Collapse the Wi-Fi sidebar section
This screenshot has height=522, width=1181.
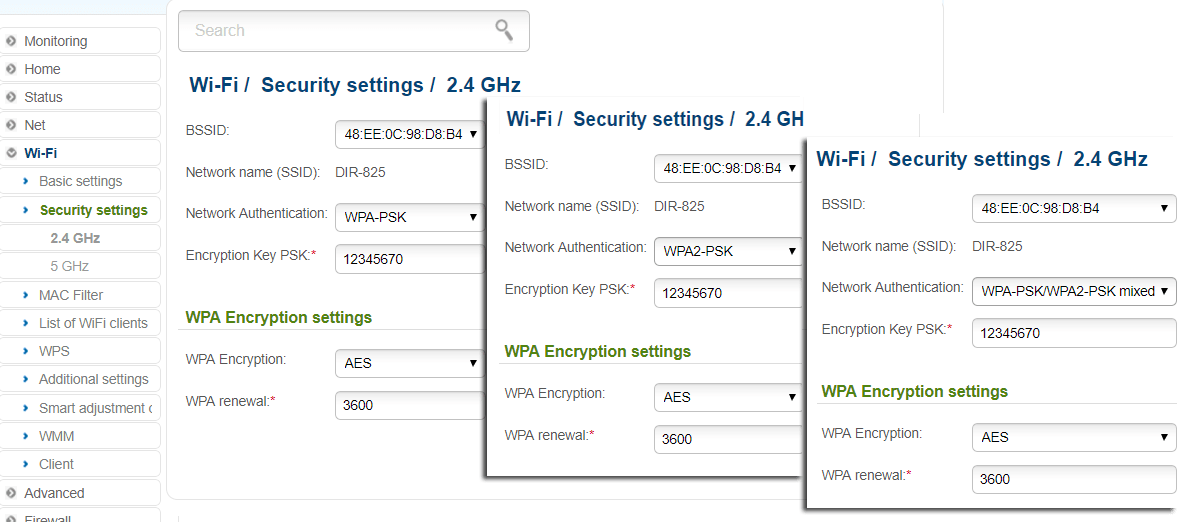point(40,153)
